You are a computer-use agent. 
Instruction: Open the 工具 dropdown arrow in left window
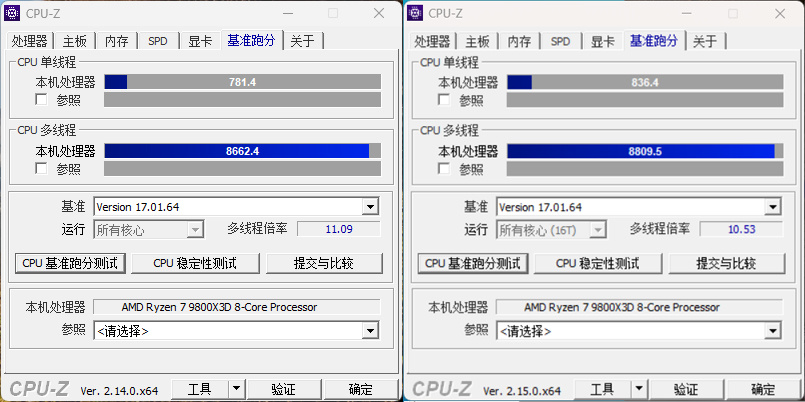[237, 389]
